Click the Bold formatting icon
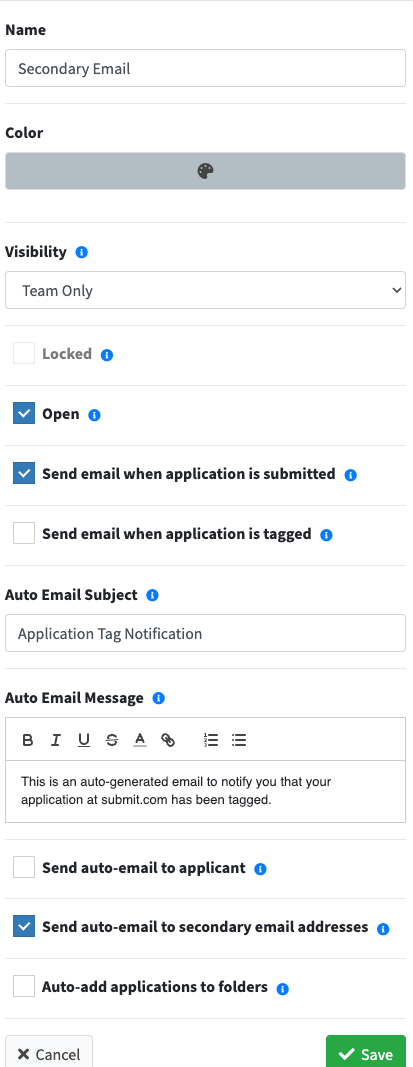The image size is (413, 1067). 28,740
